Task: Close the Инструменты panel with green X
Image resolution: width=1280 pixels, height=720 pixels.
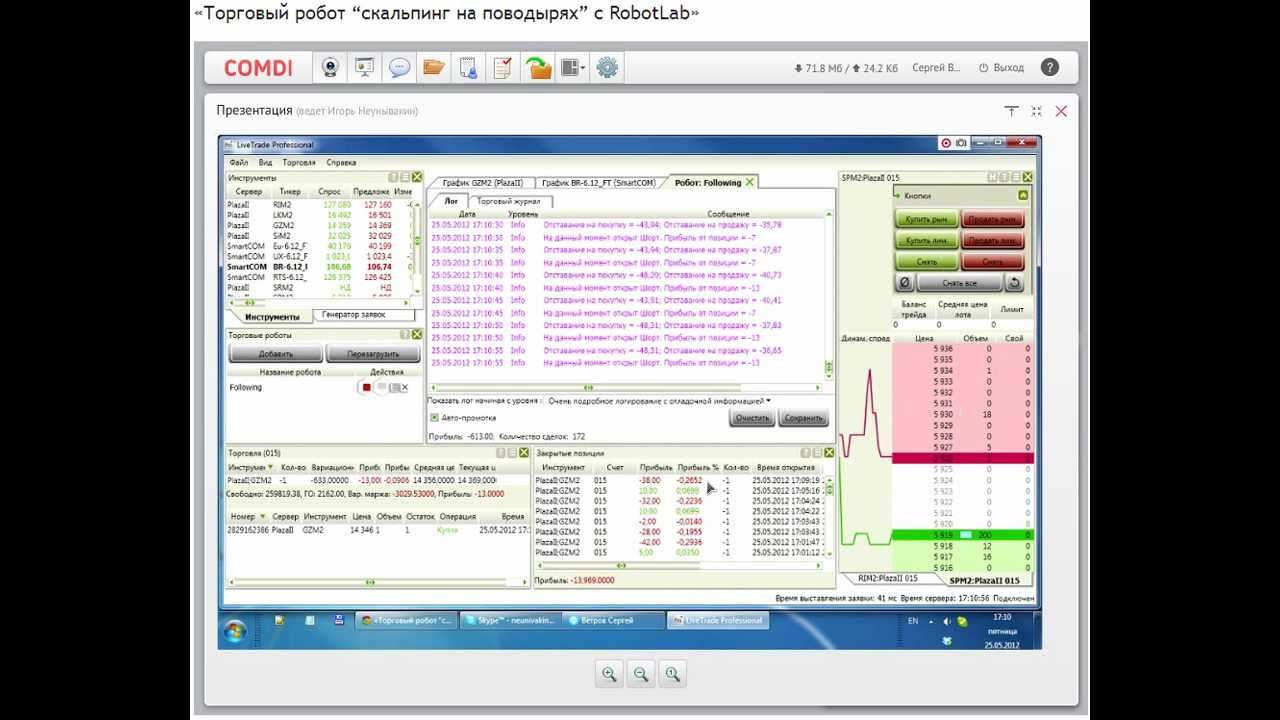Action: click(x=416, y=177)
